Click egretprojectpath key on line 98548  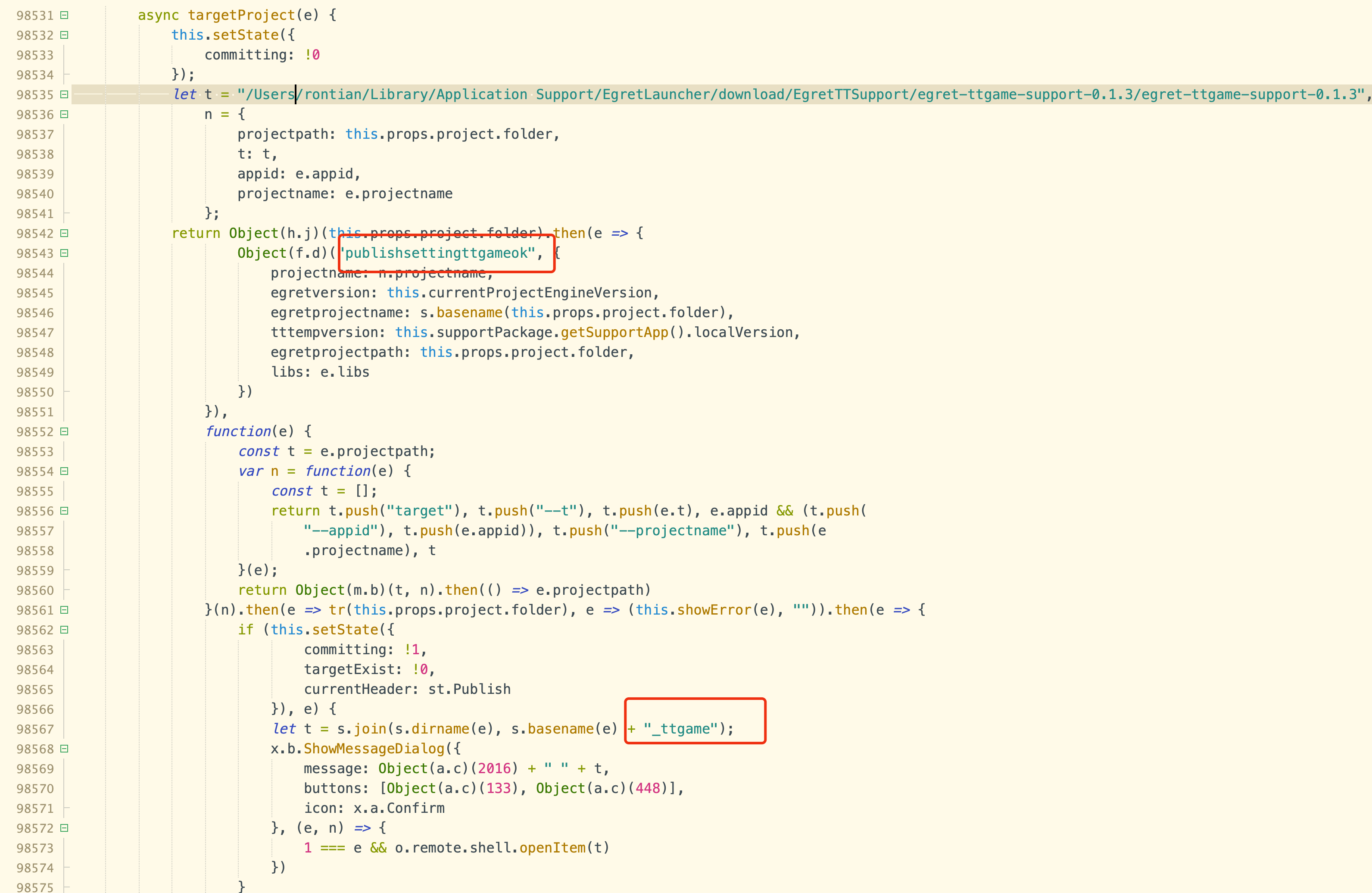[x=337, y=352]
